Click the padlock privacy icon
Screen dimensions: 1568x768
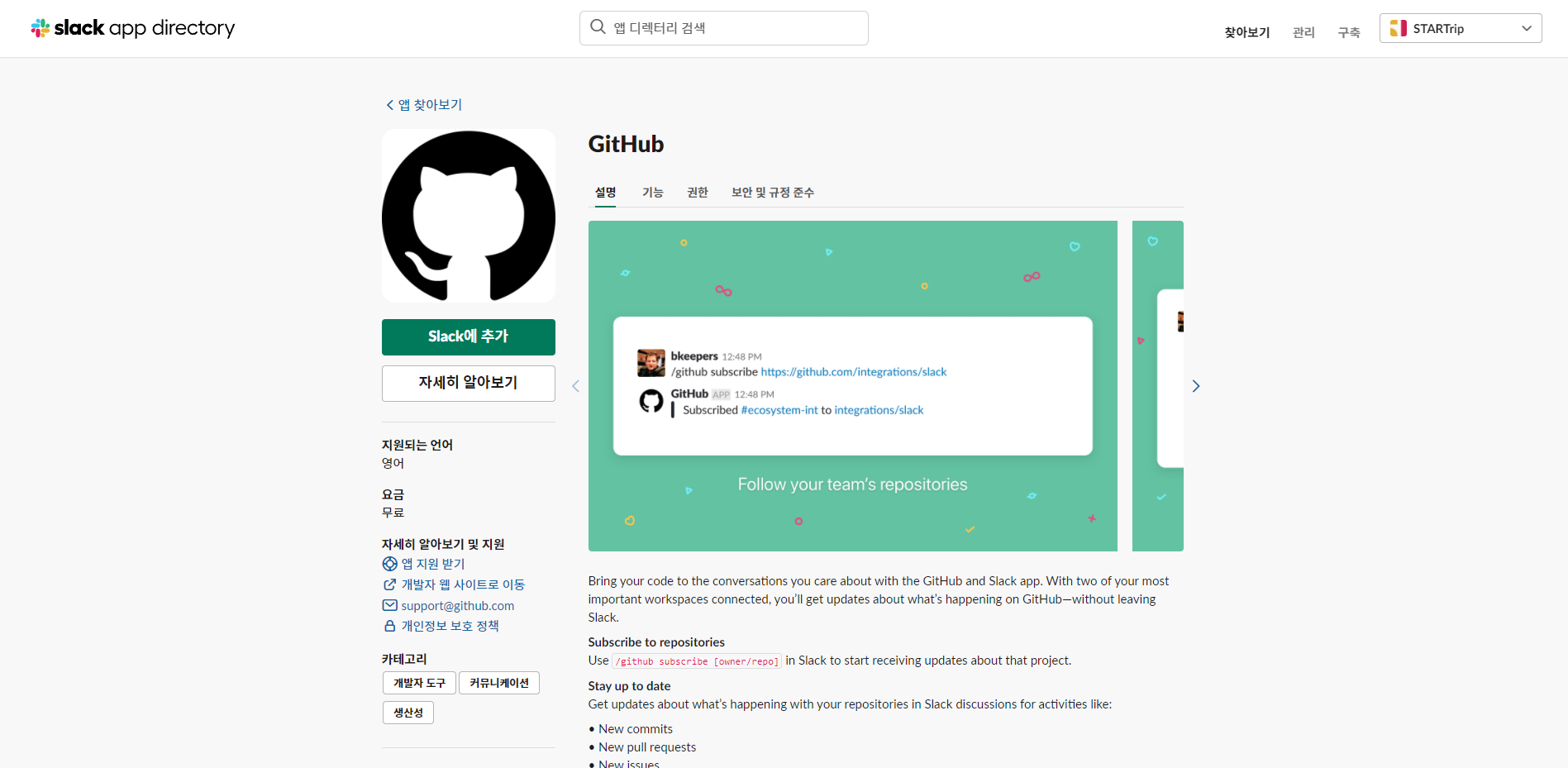[390, 626]
